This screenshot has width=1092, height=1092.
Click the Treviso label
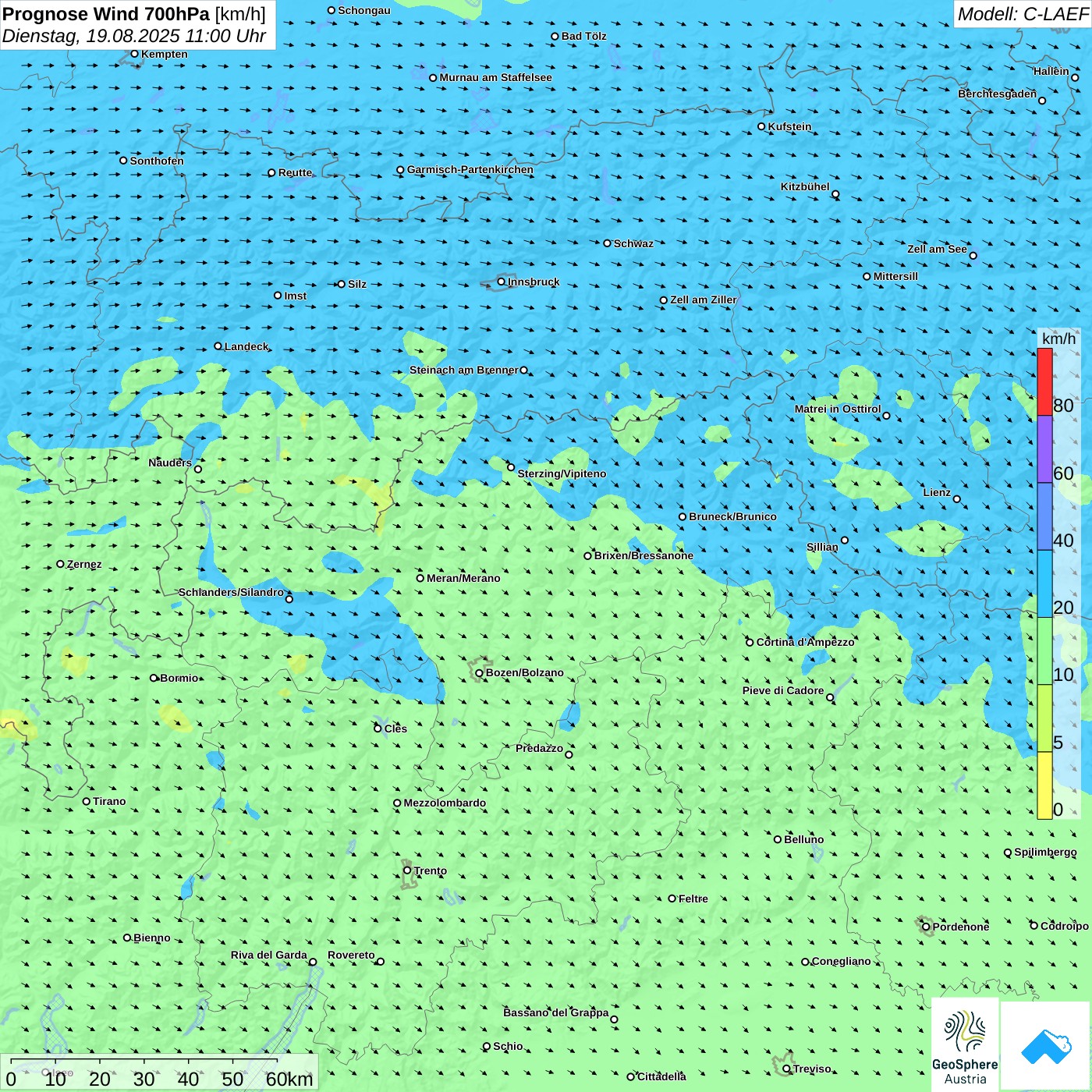(x=812, y=1069)
